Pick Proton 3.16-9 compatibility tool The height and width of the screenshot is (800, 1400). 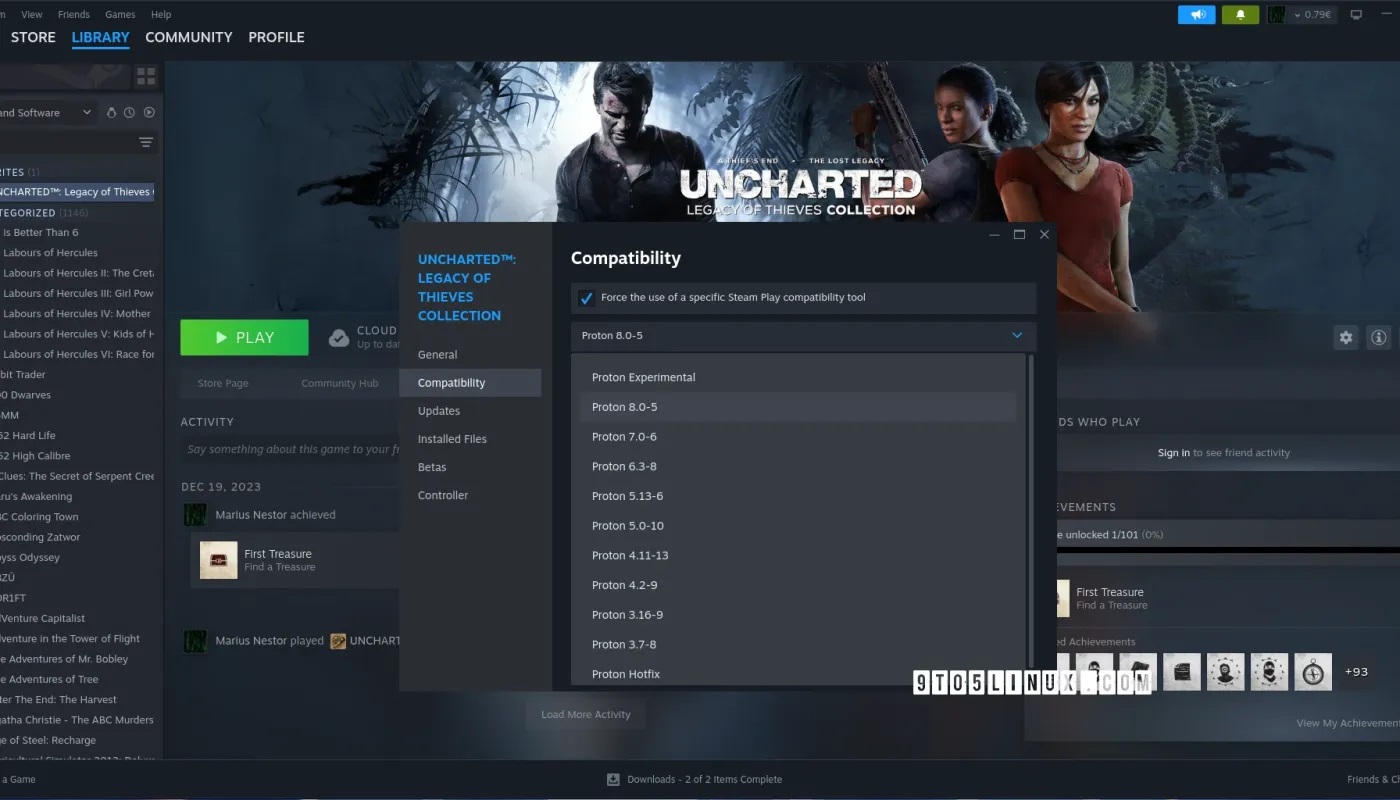click(798, 615)
